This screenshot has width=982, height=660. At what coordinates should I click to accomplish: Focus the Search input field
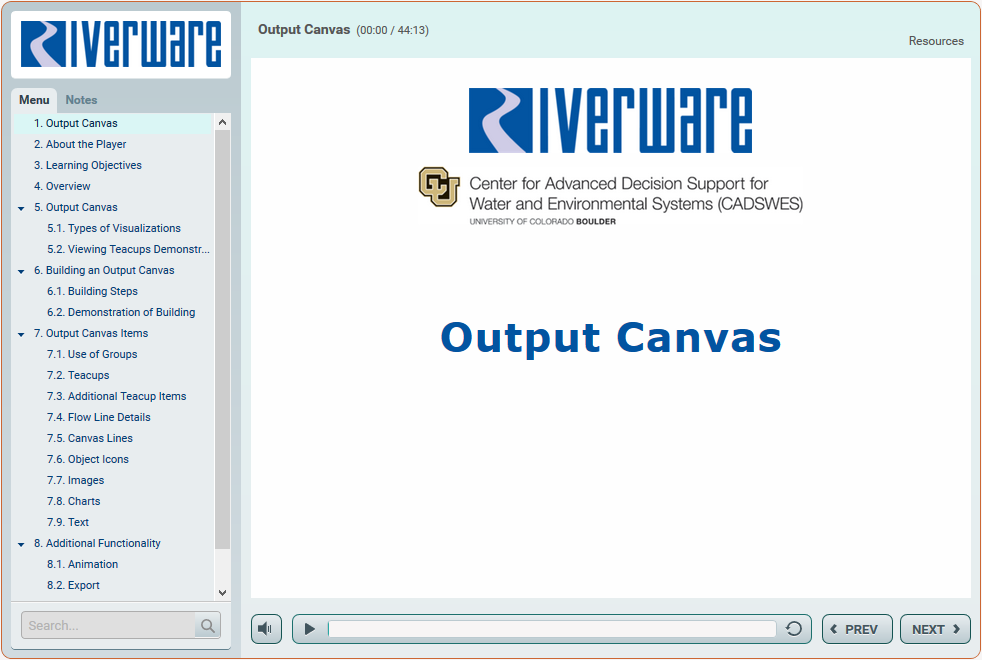(x=108, y=625)
